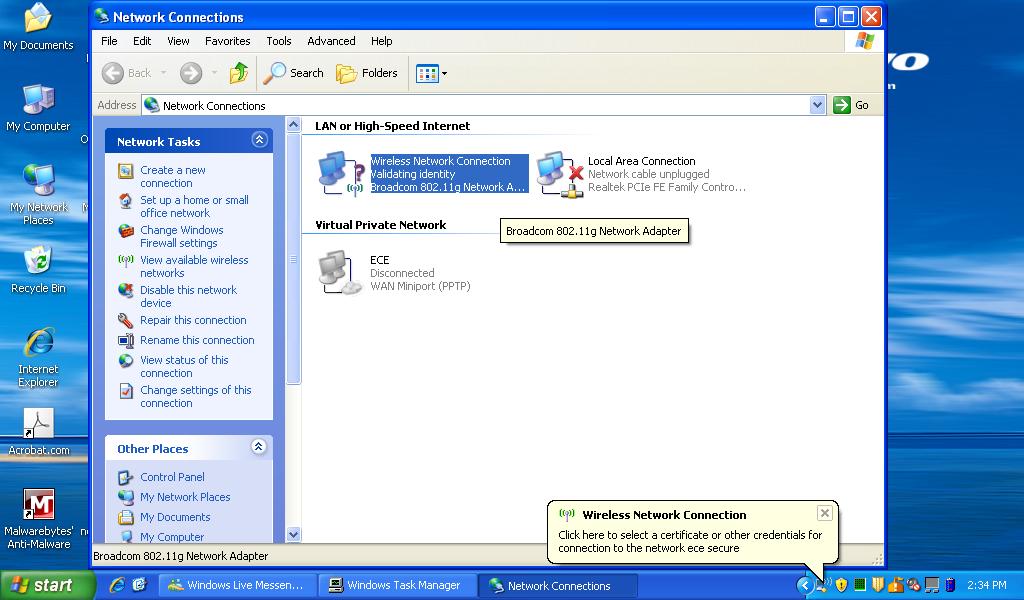The image size is (1024, 600).
Task: Expand the Address bar dropdown arrow
Action: coord(817,105)
